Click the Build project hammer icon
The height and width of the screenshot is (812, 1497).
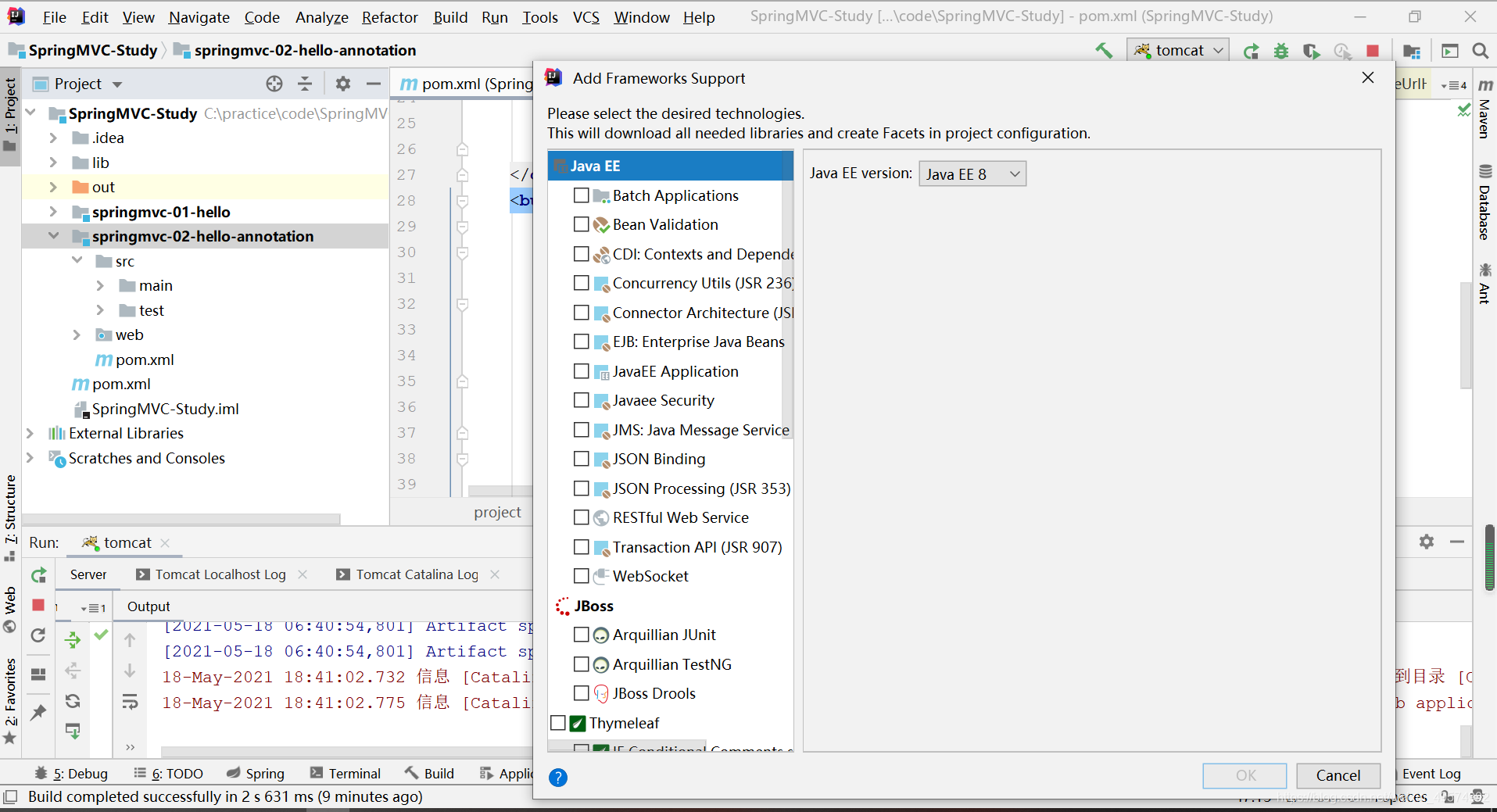tap(1103, 51)
